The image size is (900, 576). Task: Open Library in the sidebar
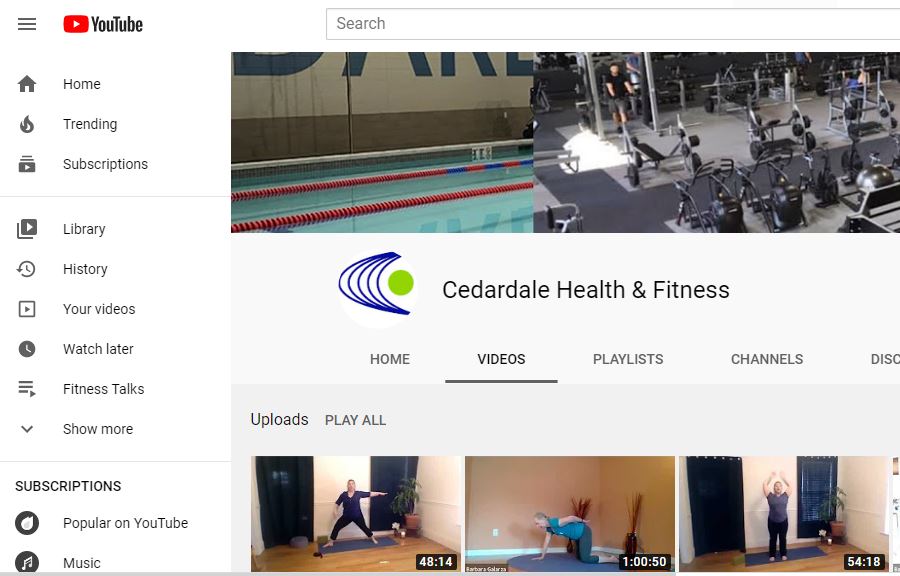115,229
